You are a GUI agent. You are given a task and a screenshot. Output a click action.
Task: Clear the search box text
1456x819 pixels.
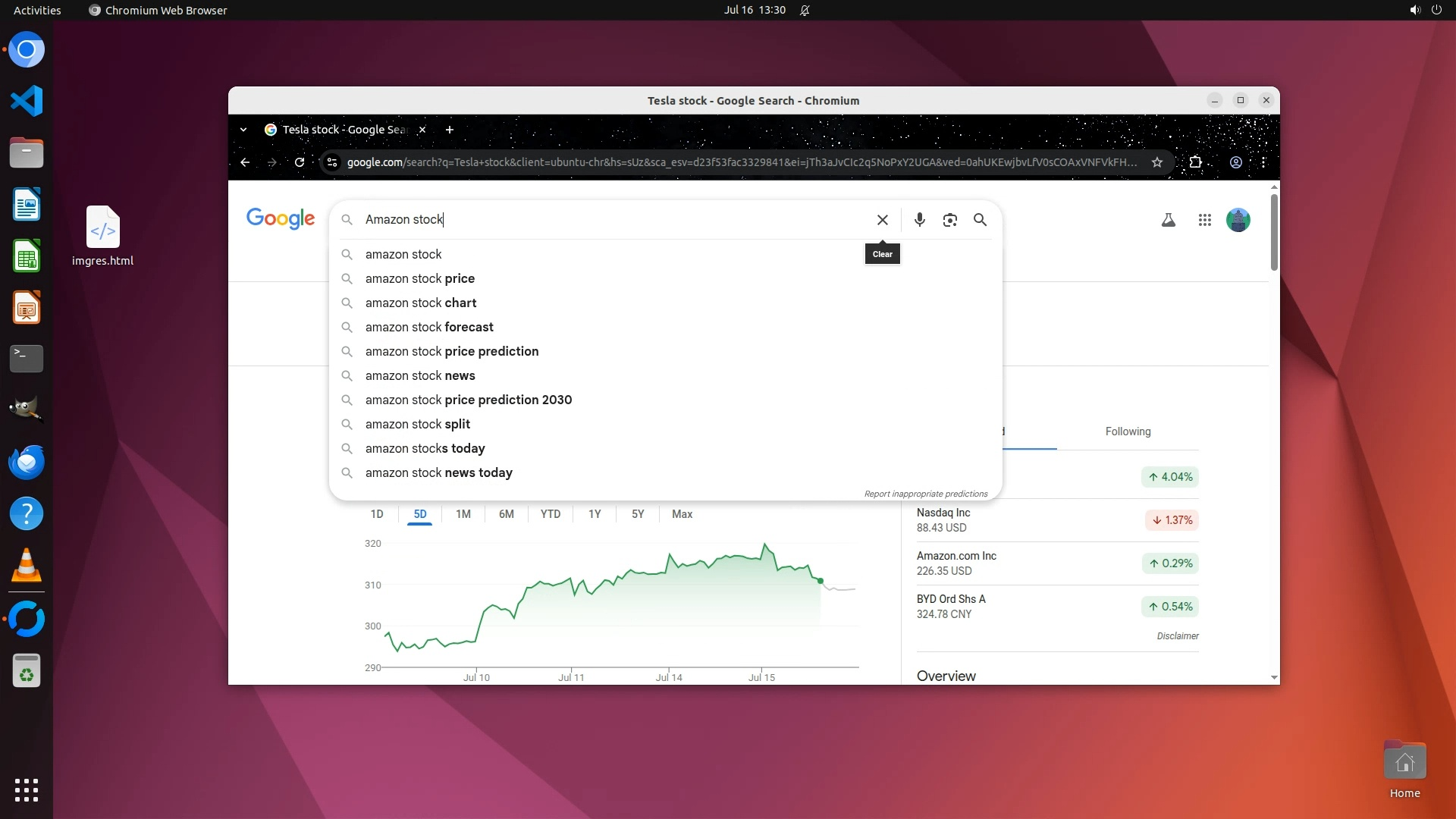[882, 220]
